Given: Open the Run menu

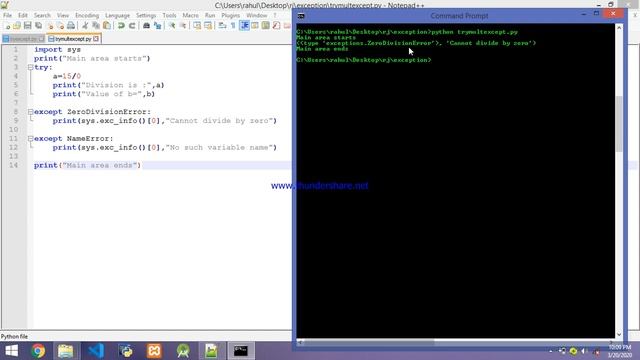Looking at the screenshot, I should 210,15.
